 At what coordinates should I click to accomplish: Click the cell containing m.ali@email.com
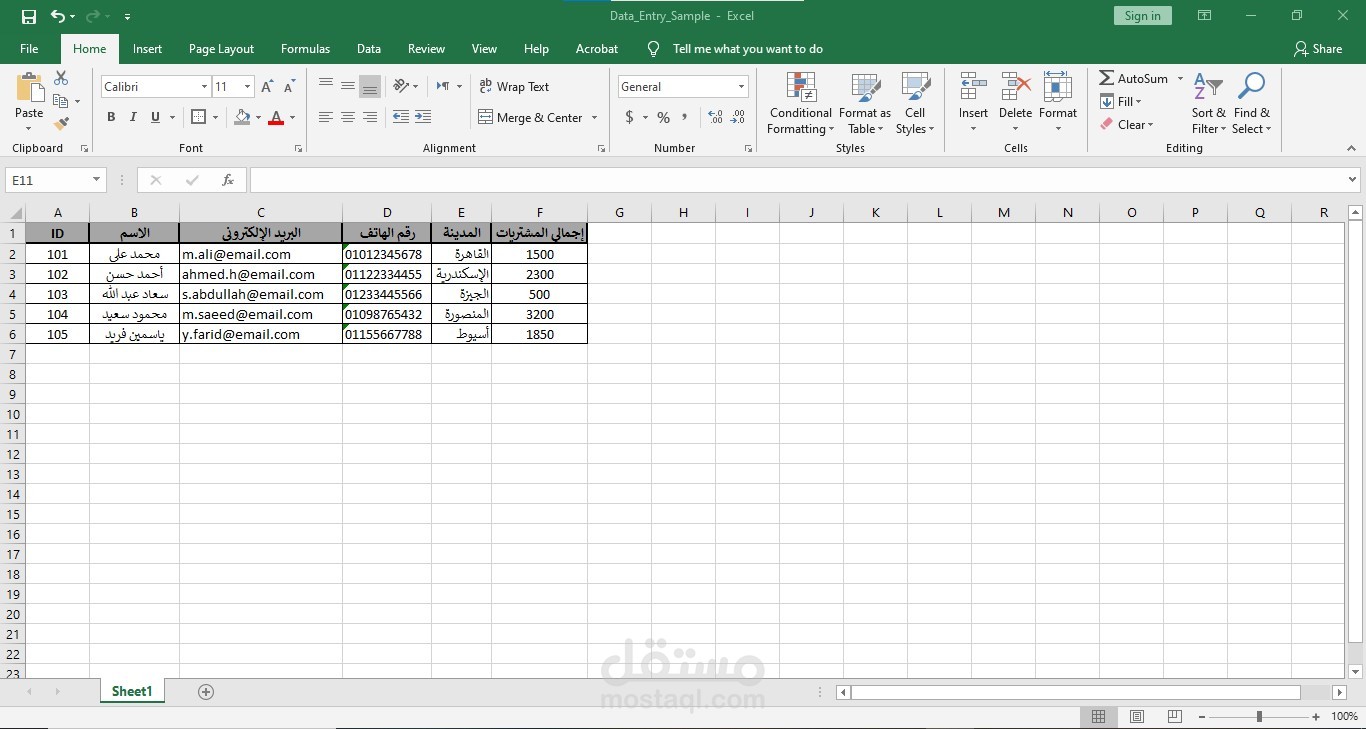point(261,254)
